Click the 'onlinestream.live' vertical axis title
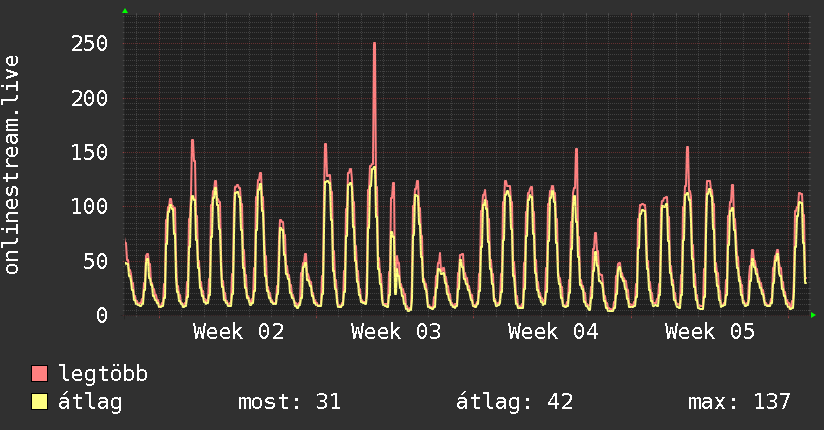Screen dimensions: 824x430 11,165
